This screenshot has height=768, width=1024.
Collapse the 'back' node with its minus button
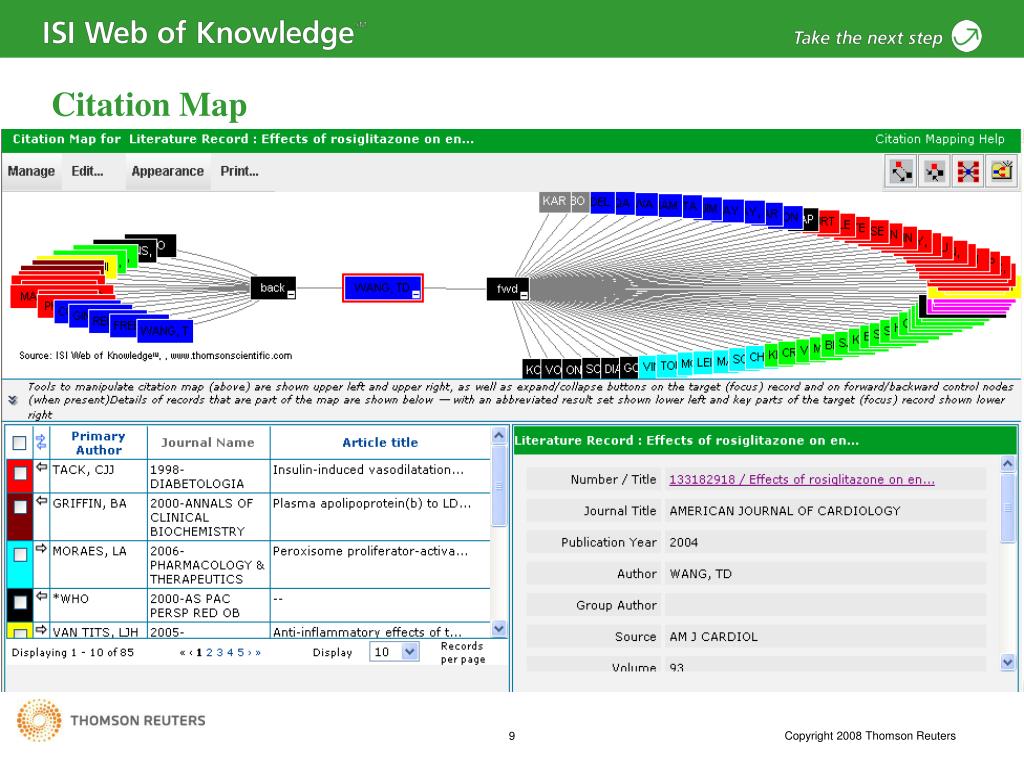[x=291, y=295]
